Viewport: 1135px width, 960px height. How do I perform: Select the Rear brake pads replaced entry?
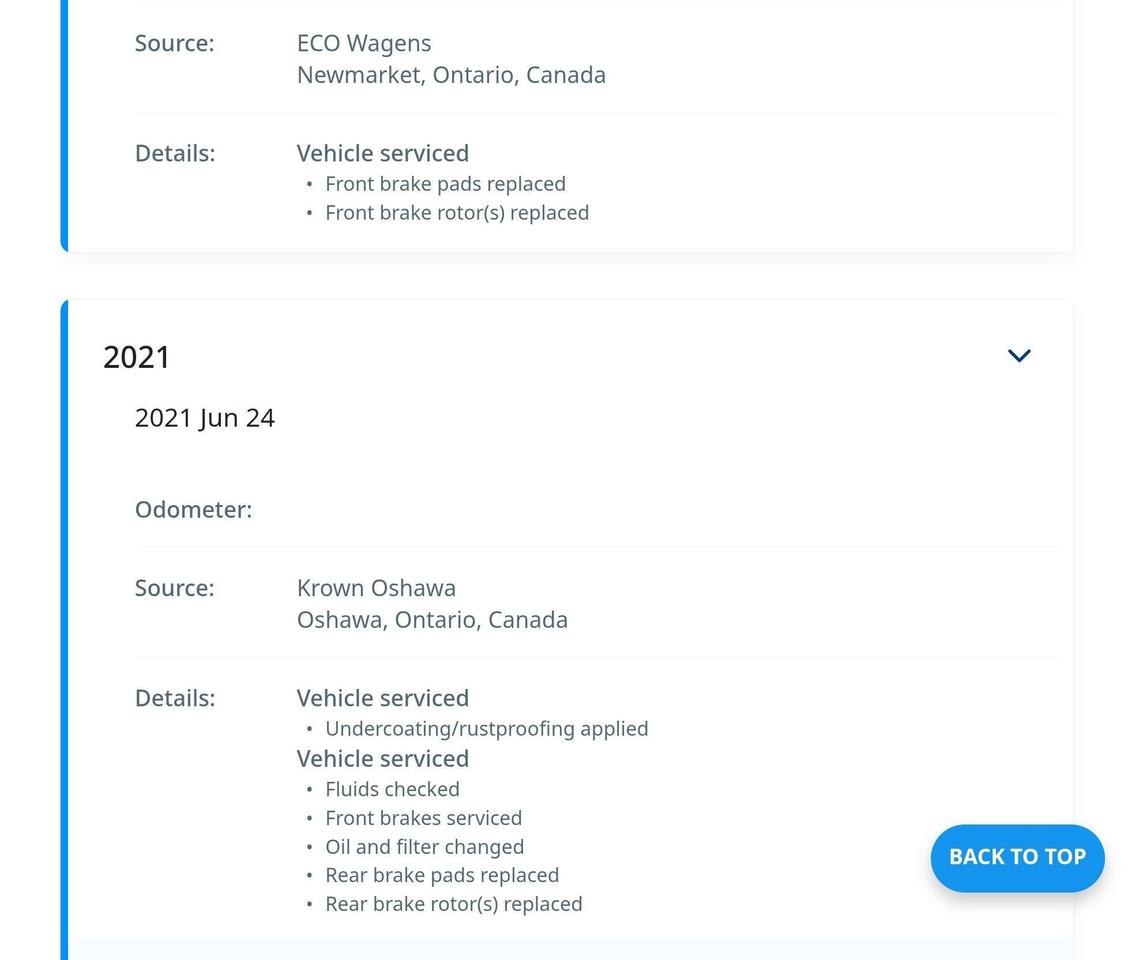[x=443, y=875]
